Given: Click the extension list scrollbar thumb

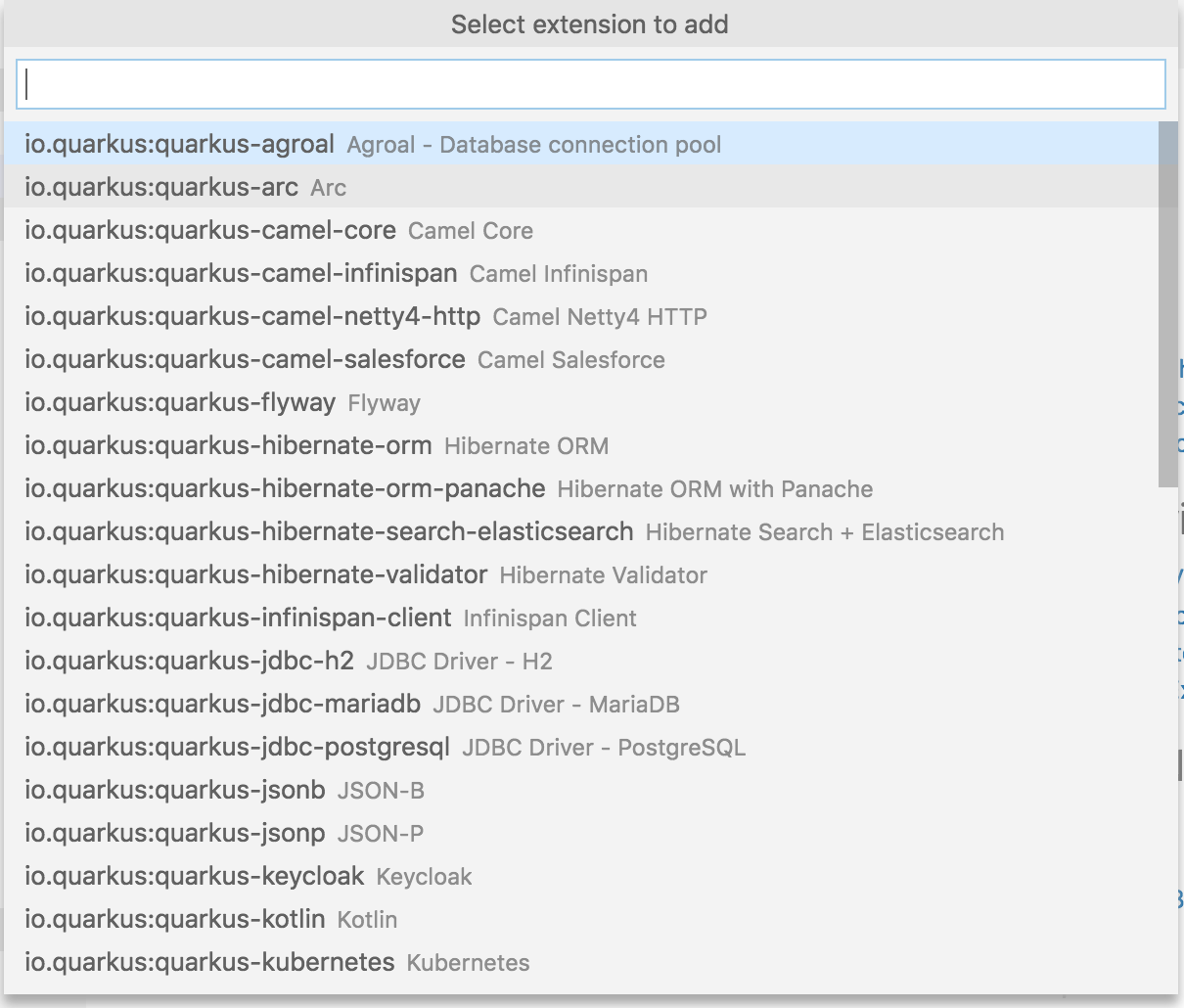Looking at the screenshot, I should coord(1168,303).
